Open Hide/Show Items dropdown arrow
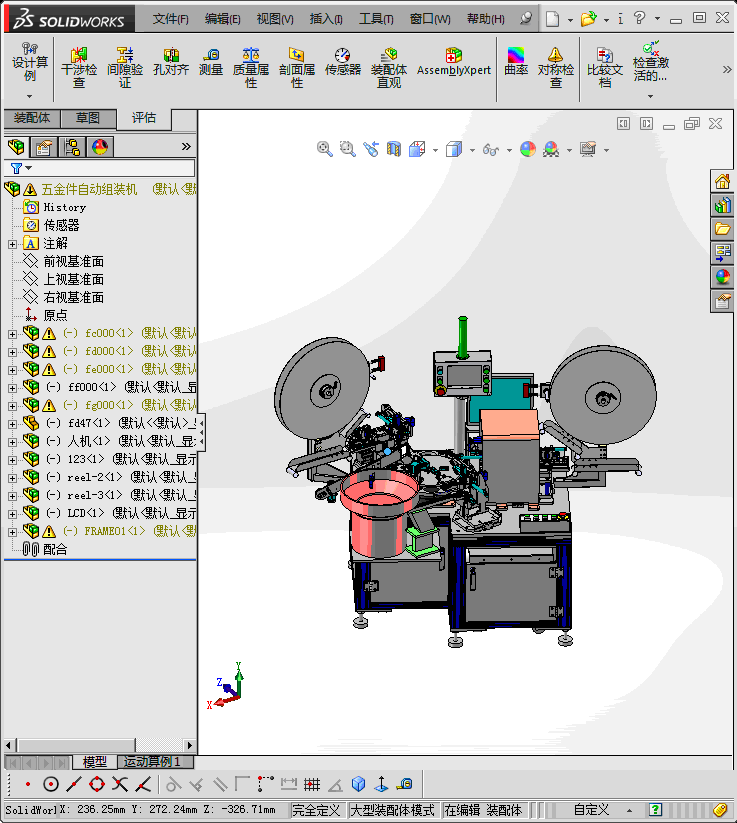737x823 pixels. [x=509, y=150]
